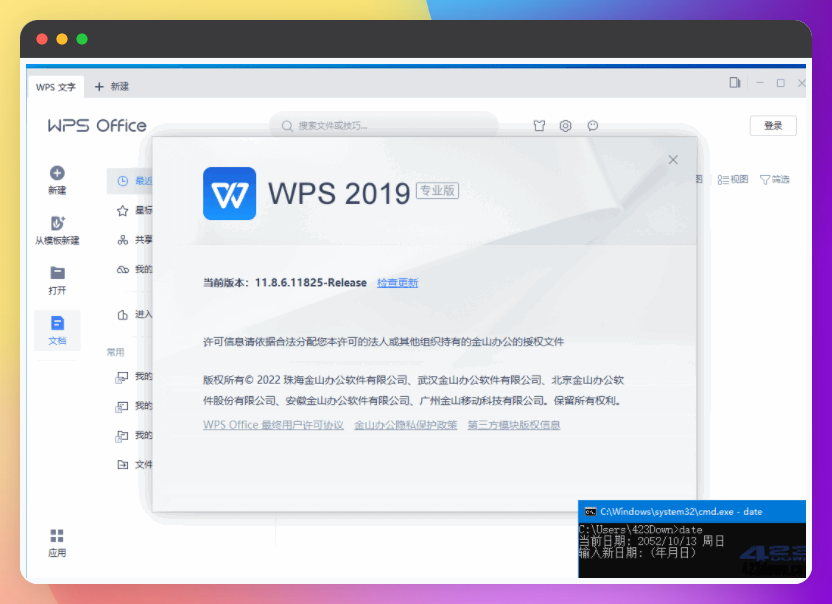Click the feedback chat bubble icon
This screenshot has height=604, width=832.
(592, 126)
